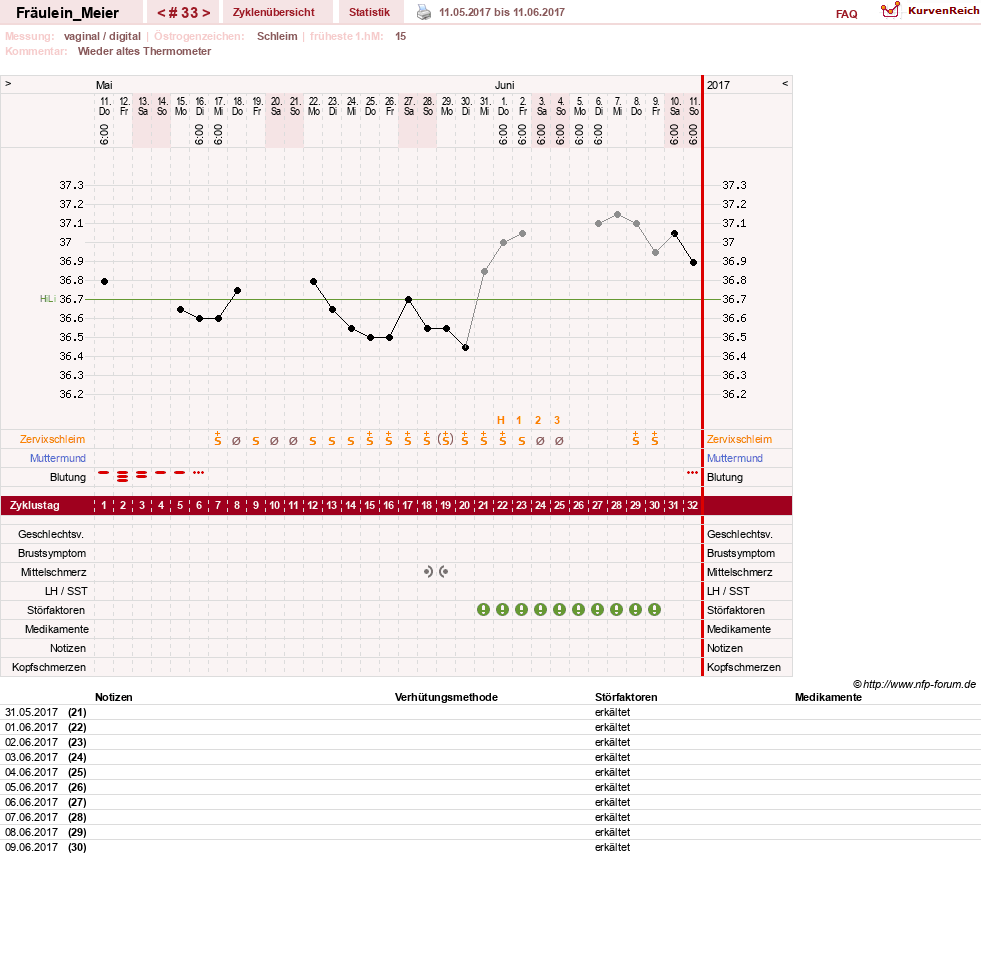Screen dimensions: 981x976
Task: Click the Störfaktoren icon on cycle day 29
Action: (635, 609)
